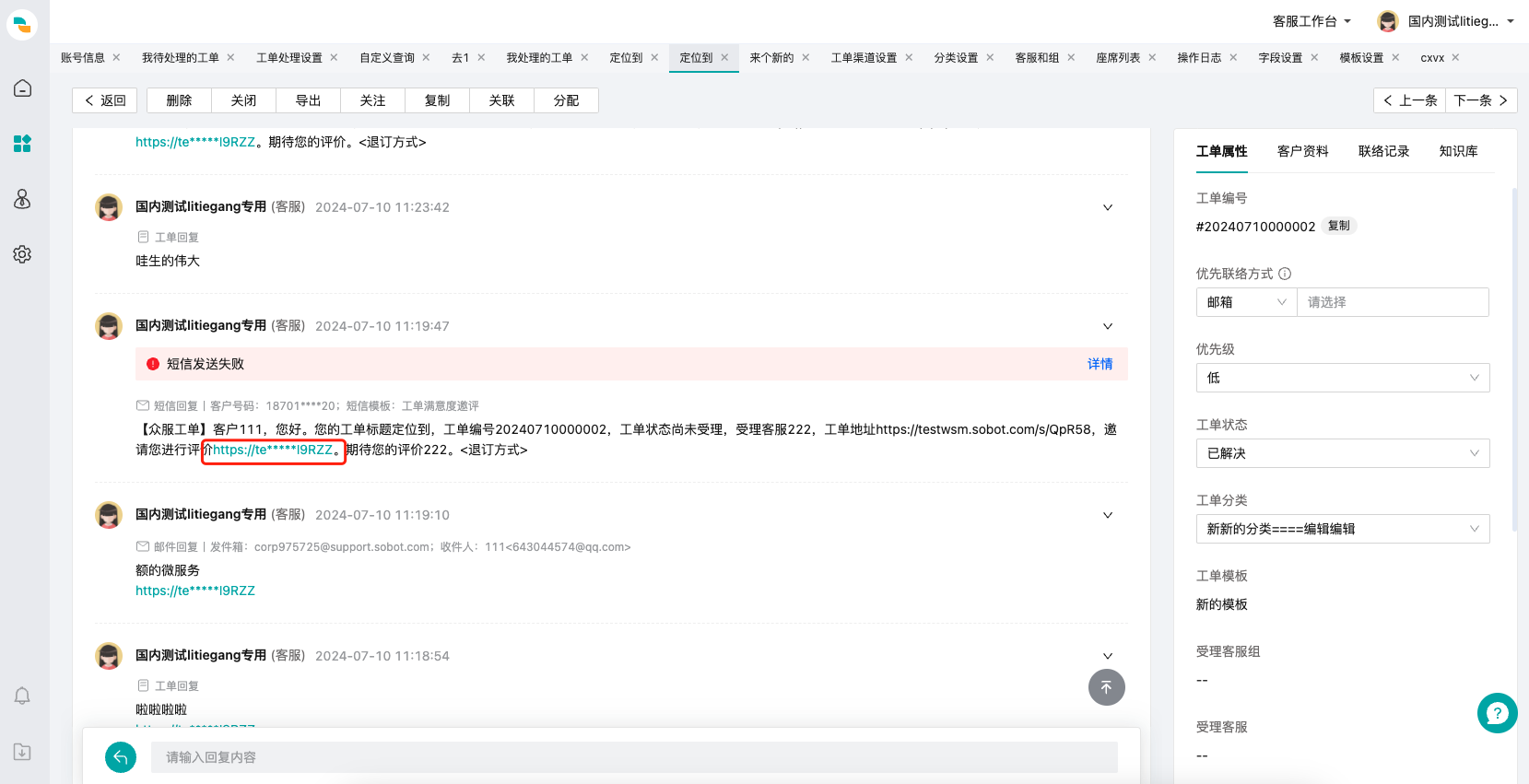Open 详情 of SMS send failure
The width and height of the screenshot is (1529, 784).
pyautogui.click(x=1100, y=364)
